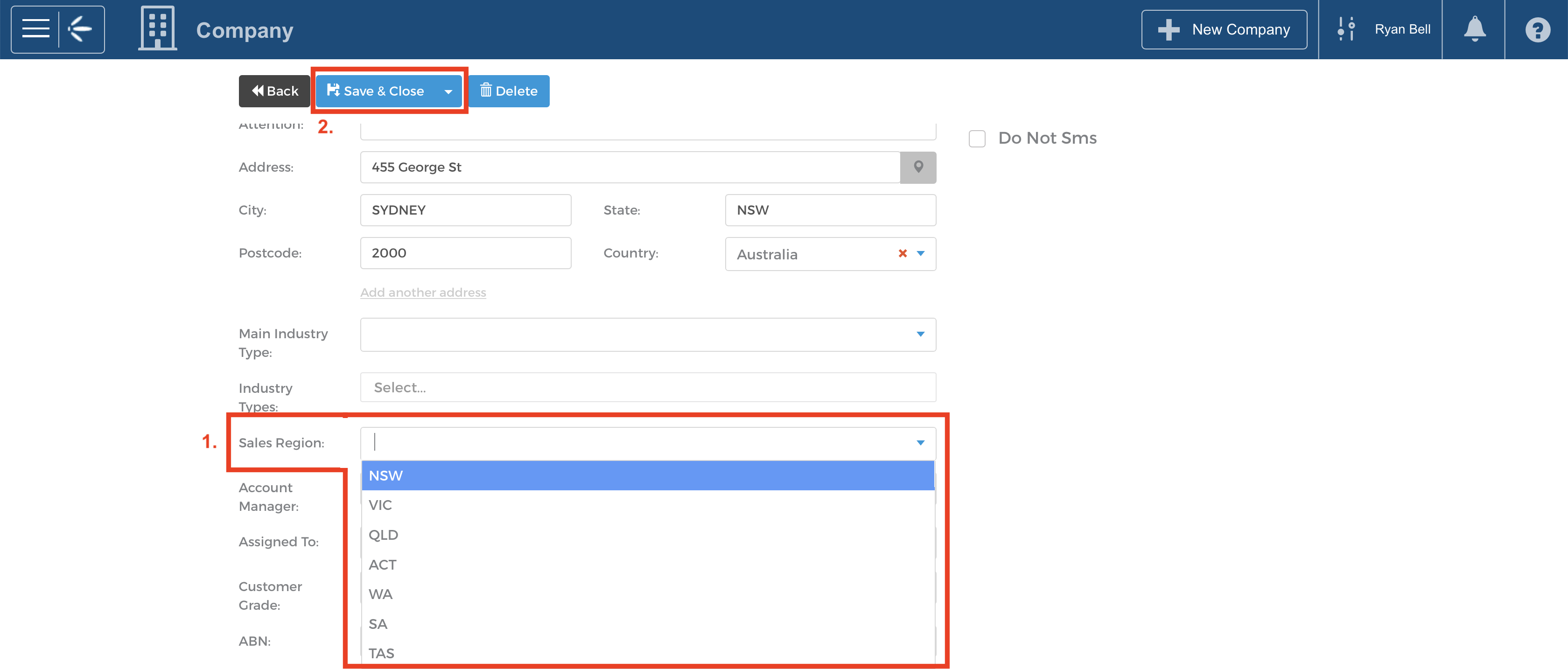Select VIC from Sales Region list
Screen dimensions: 1568x669
coord(648,505)
